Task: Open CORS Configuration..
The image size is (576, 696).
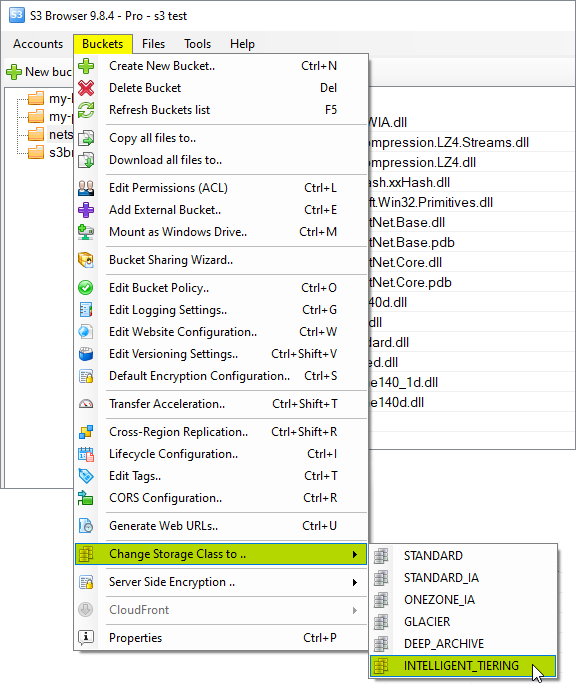Action: 221,498
